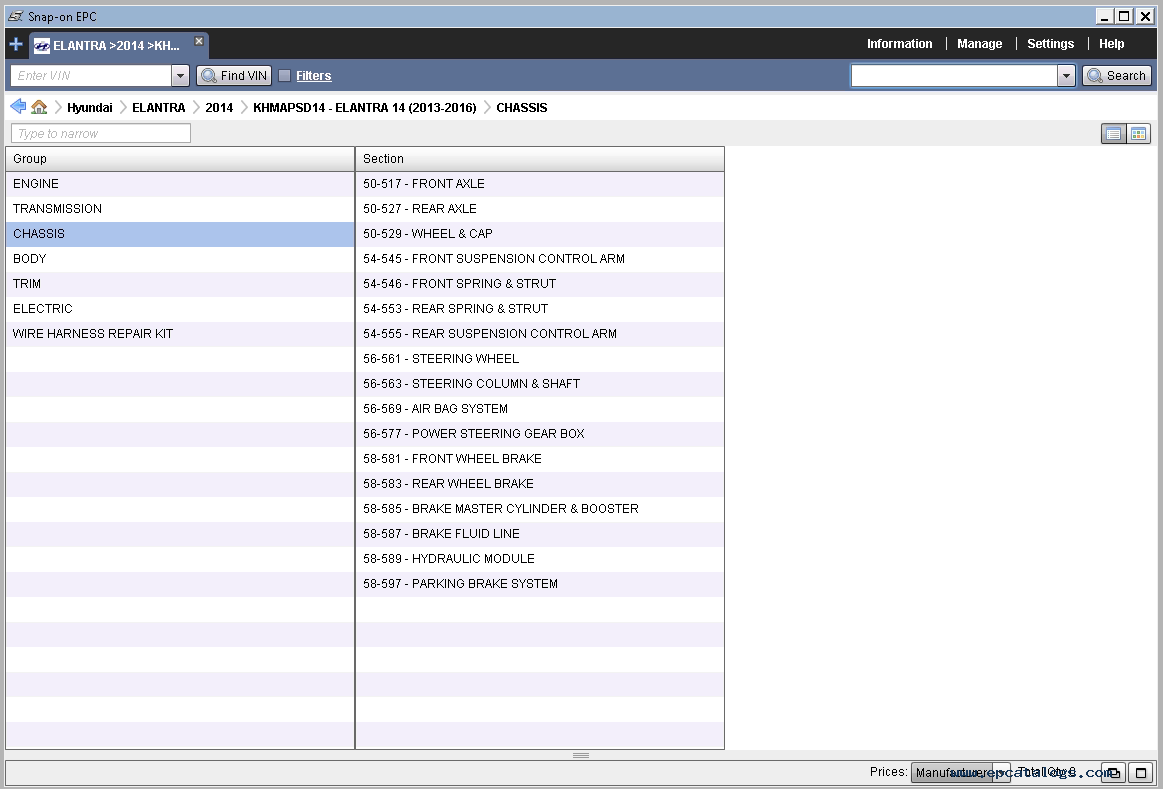Go back using the blue arrow icon

(x=19, y=107)
